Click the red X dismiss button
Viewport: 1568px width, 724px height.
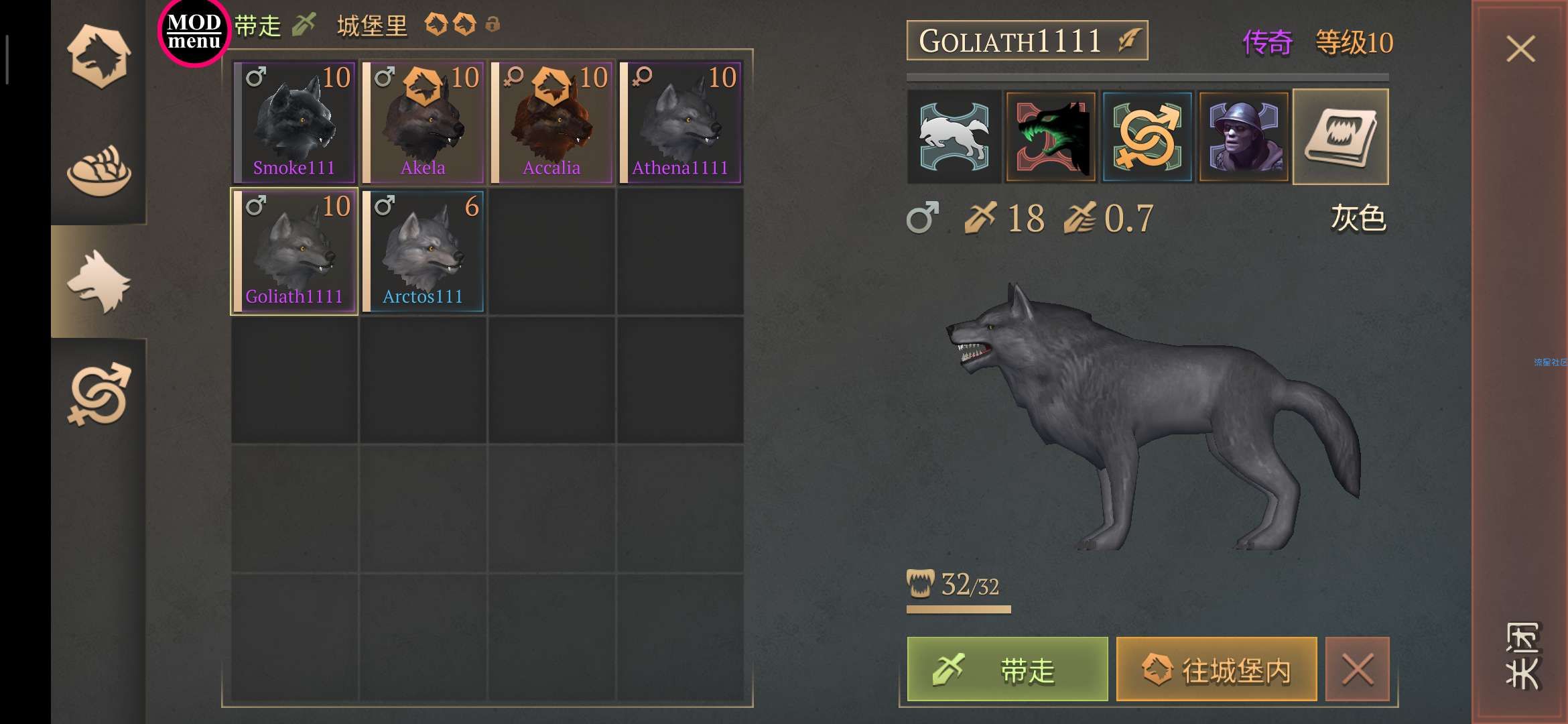coord(1358,669)
